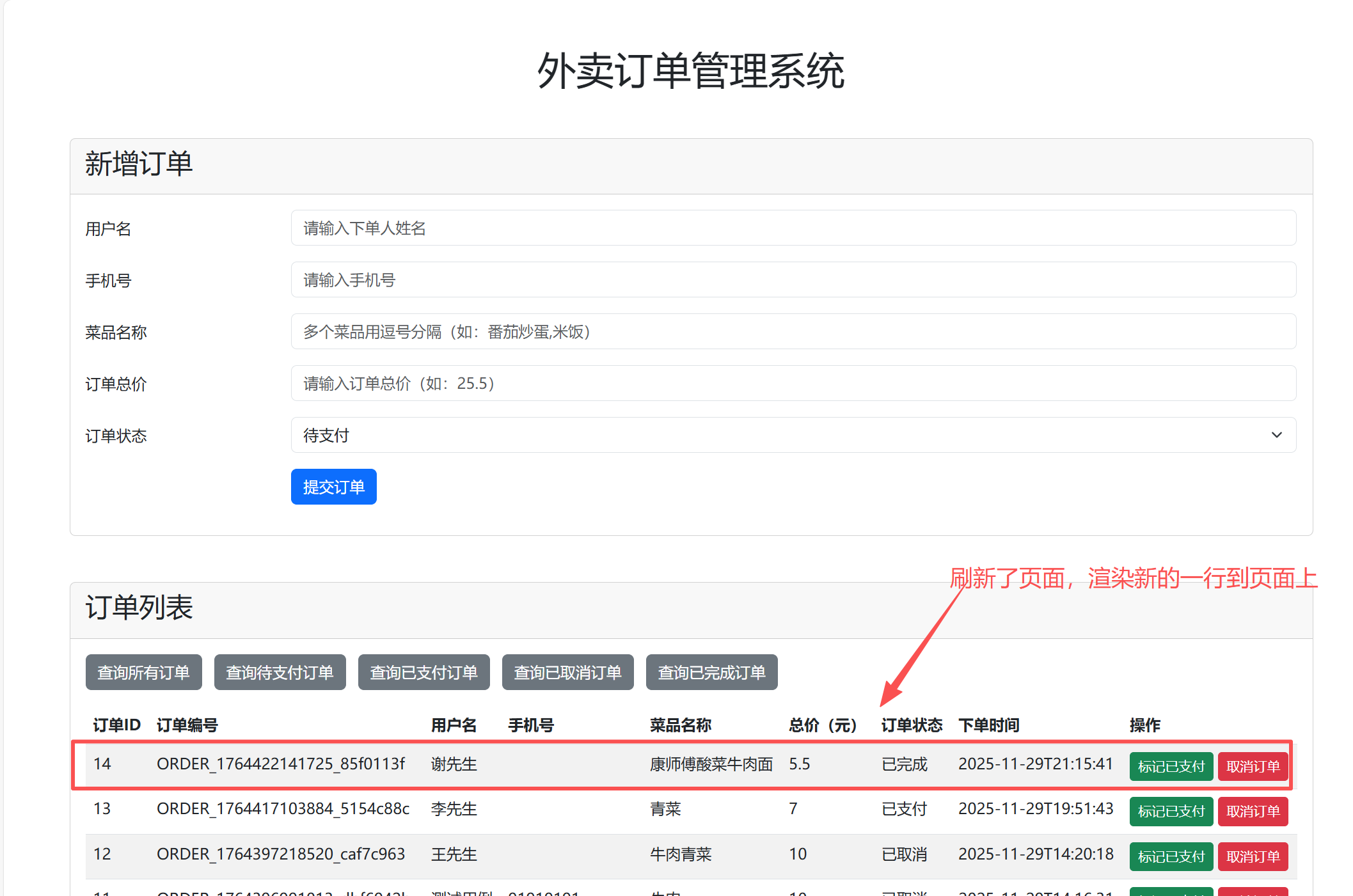
Task: Click the 用户名 input field
Action: [793, 228]
